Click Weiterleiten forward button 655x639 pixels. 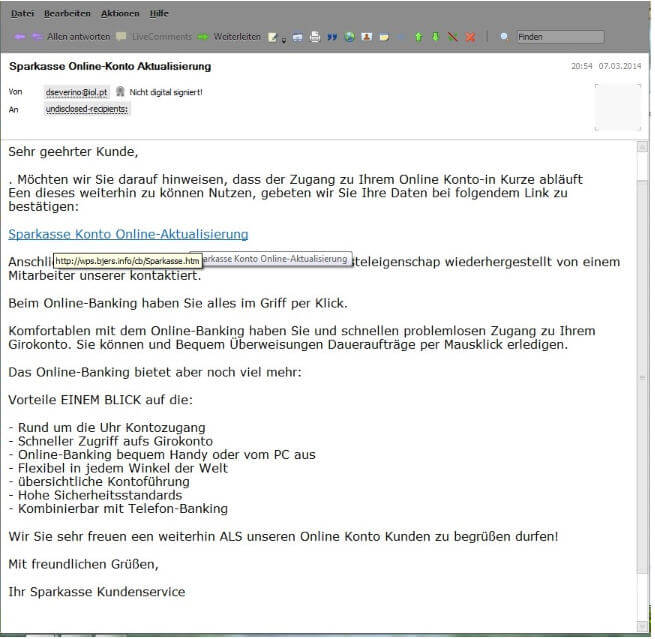click(230, 37)
